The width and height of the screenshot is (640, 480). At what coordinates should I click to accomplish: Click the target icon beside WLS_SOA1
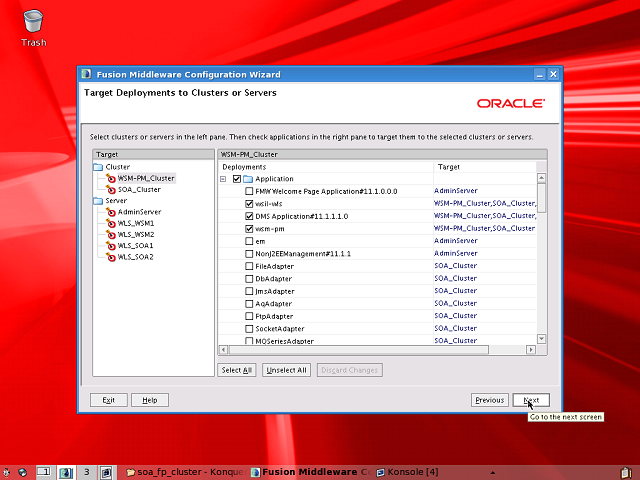click(111, 246)
